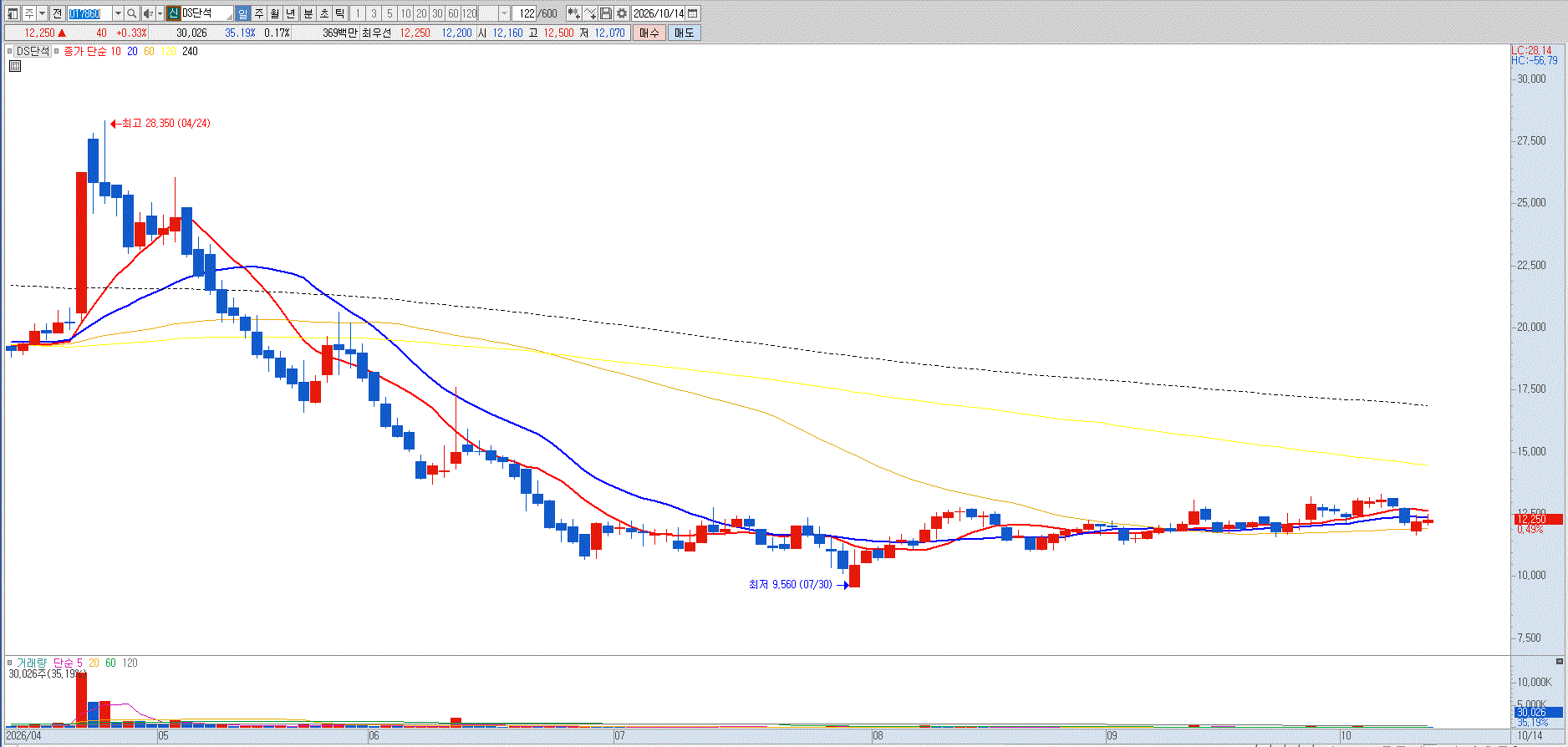Click the 매도 sell button

(x=684, y=33)
